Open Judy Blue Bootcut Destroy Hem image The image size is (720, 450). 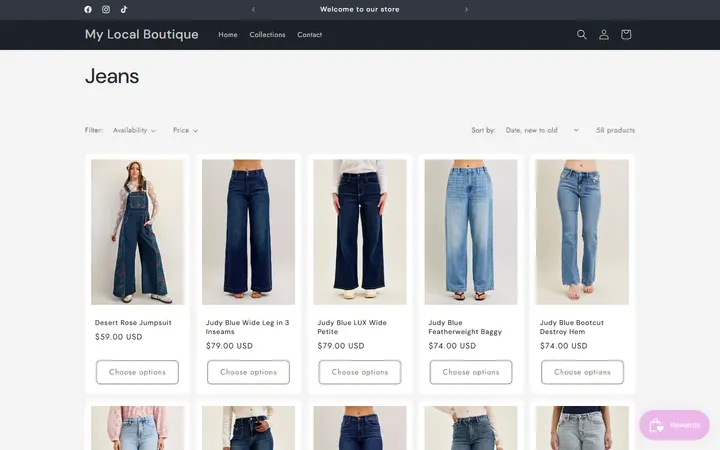pyautogui.click(x=582, y=232)
